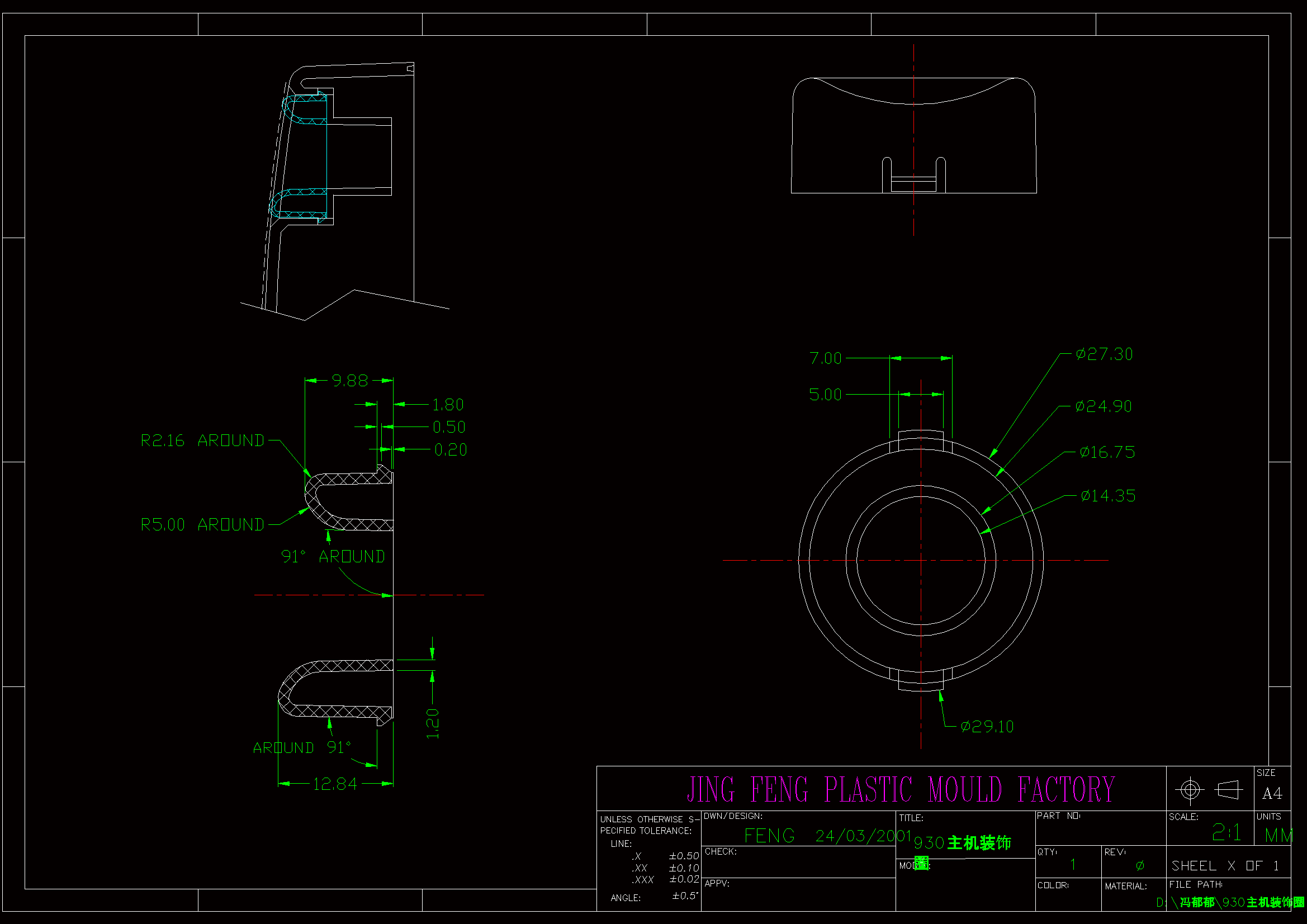This screenshot has width=1307, height=924.
Task: Select the MM units value
Action: click(x=1277, y=835)
